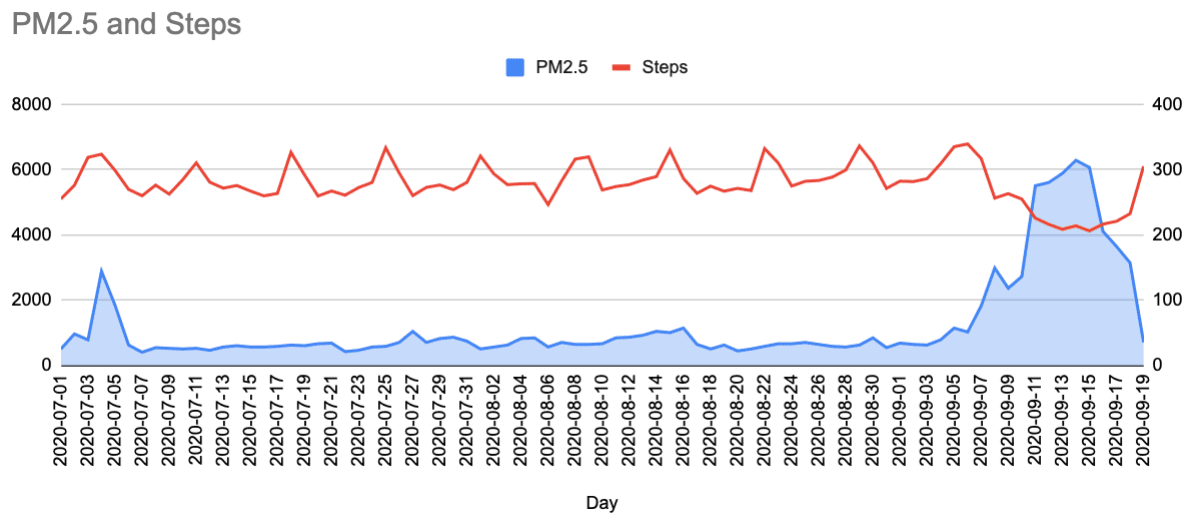Click the chart title PM2.5 and Steps
Screen dimensions: 1199x529
(x=126, y=24)
